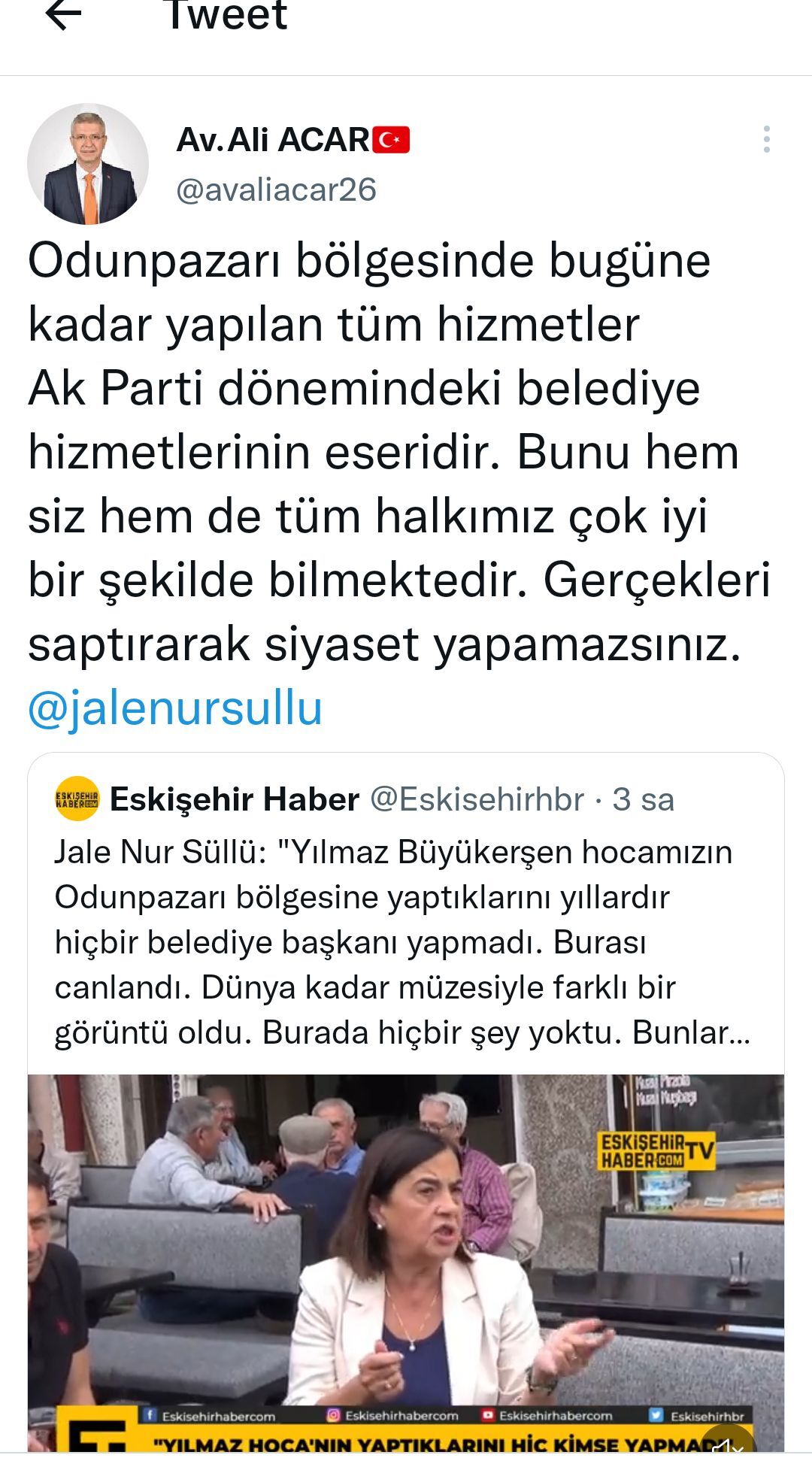The image size is (812, 1464).
Task: Tap the Tweet header title
Action: [226, 15]
